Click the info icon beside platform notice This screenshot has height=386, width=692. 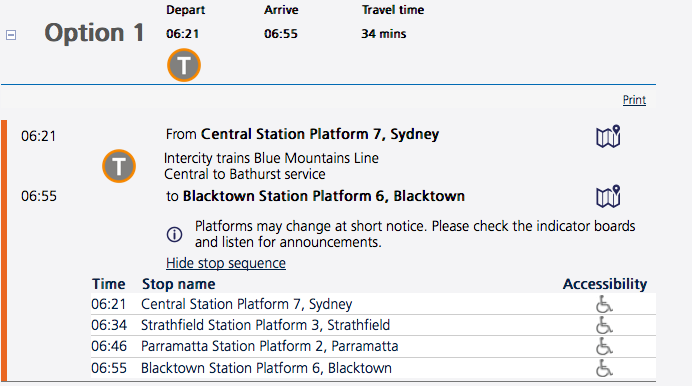(x=174, y=234)
